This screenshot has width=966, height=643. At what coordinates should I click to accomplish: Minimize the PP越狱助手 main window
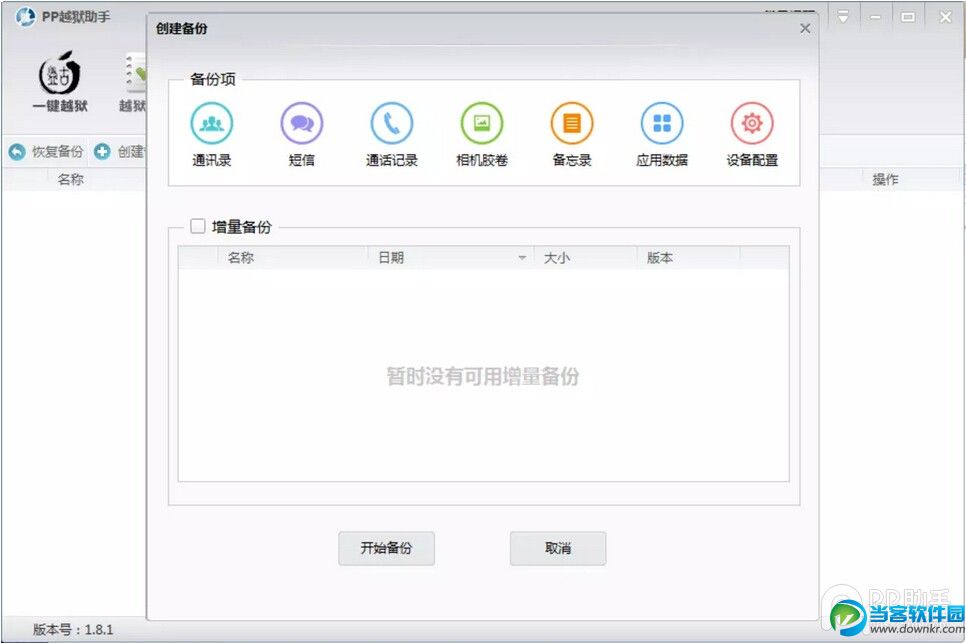(x=875, y=17)
